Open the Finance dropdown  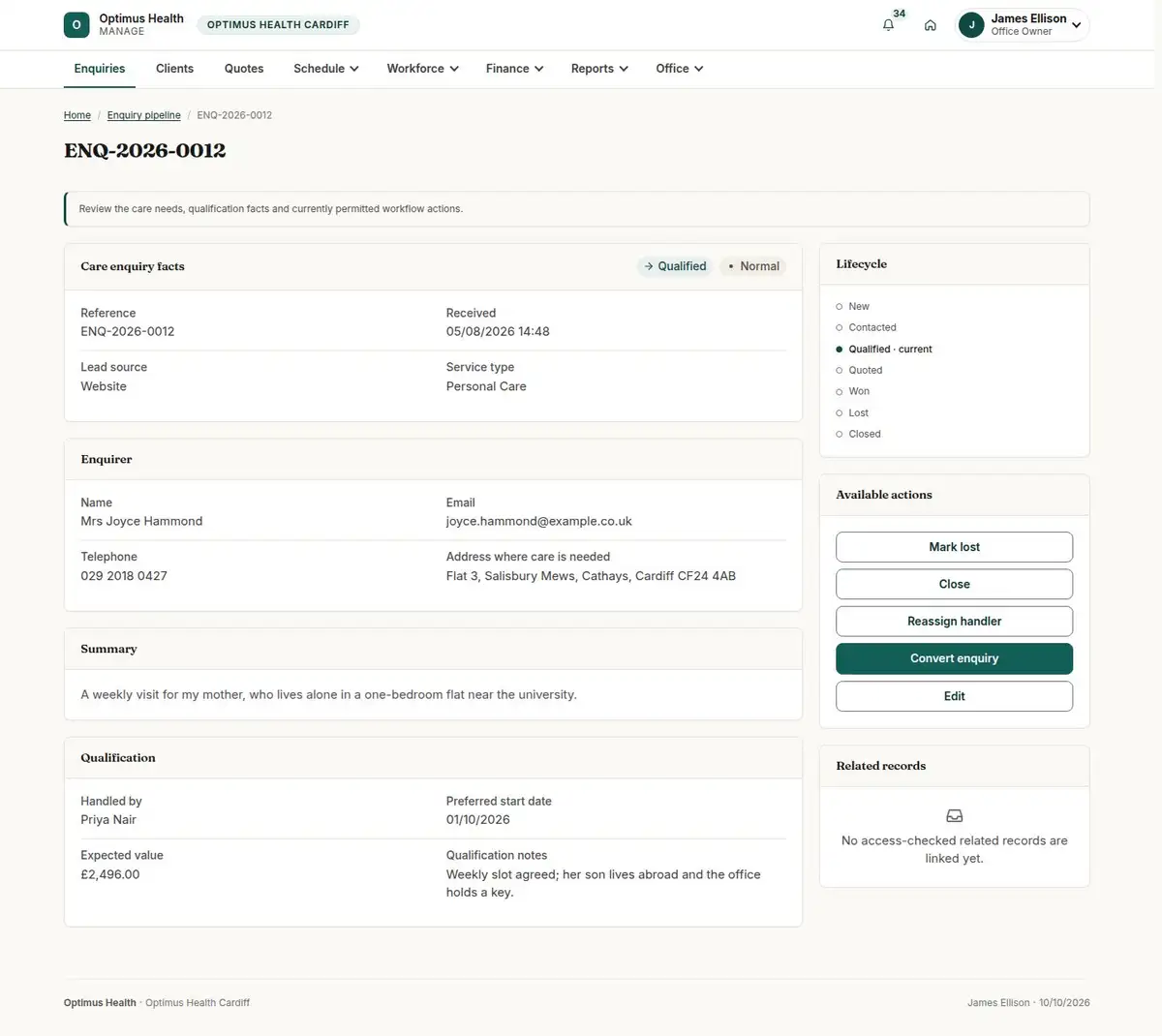pos(515,69)
